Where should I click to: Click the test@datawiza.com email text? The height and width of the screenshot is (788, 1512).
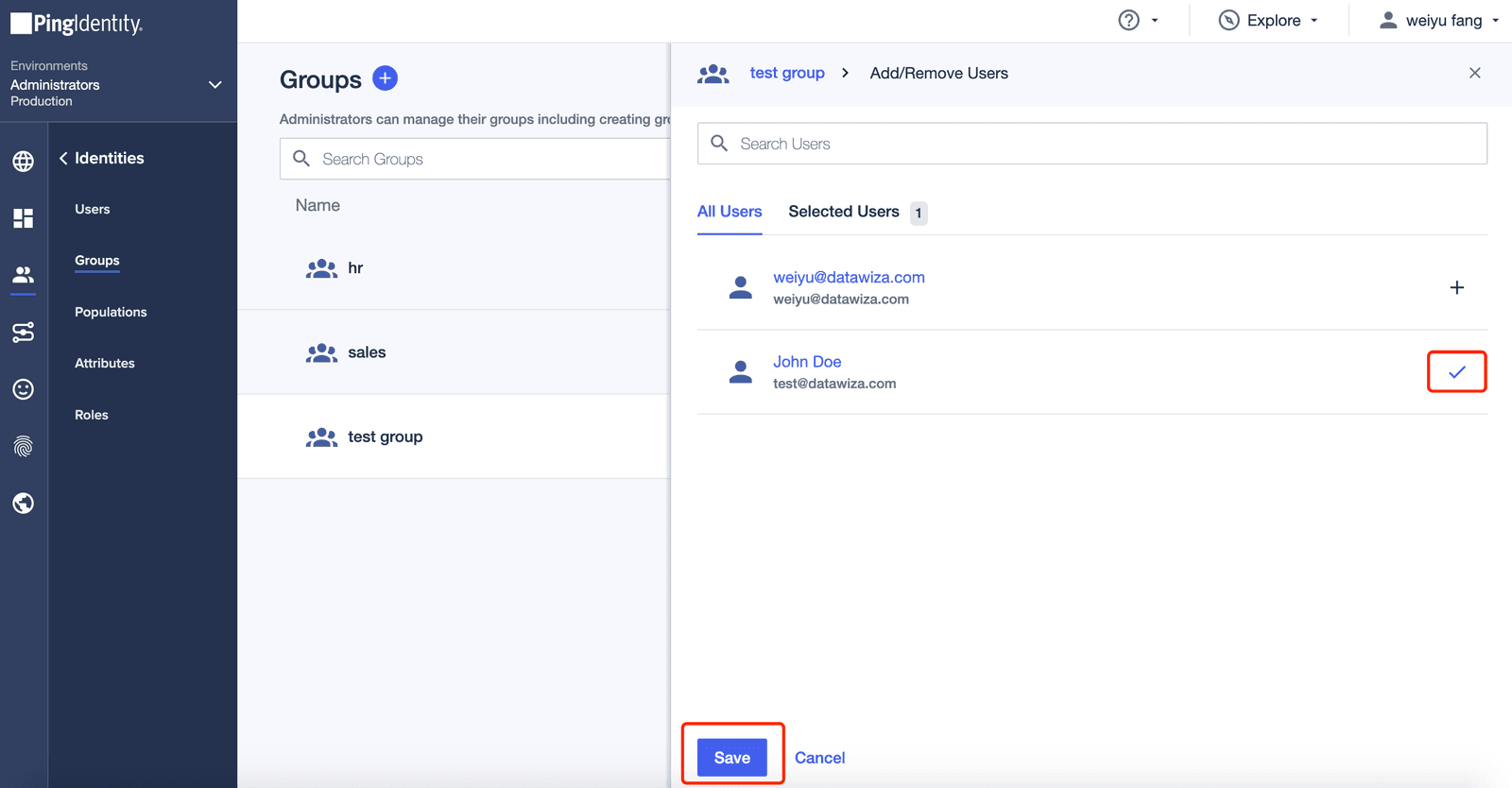(834, 384)
